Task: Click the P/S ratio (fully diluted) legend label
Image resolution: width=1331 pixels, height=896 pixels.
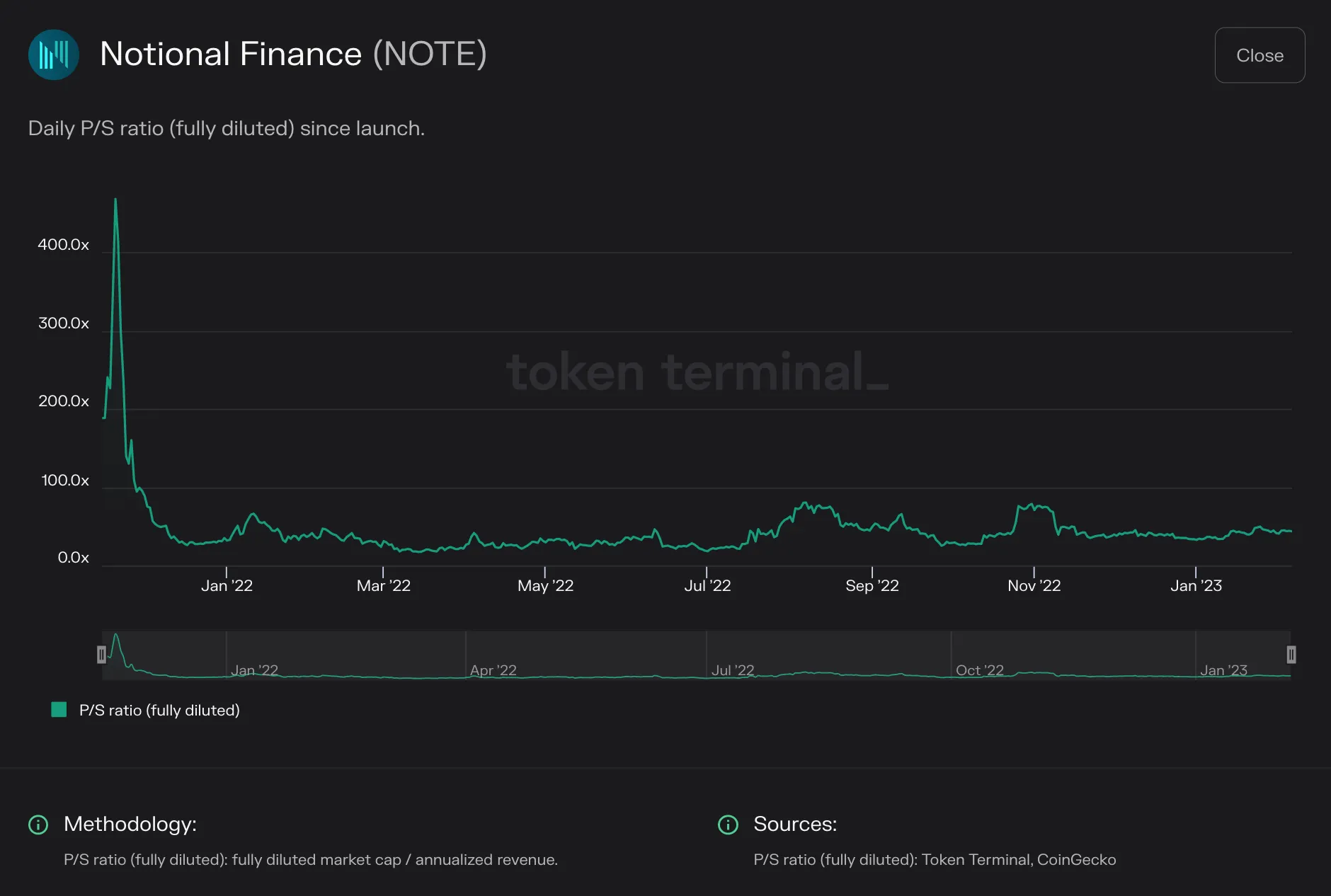Action: pos(159,711)
